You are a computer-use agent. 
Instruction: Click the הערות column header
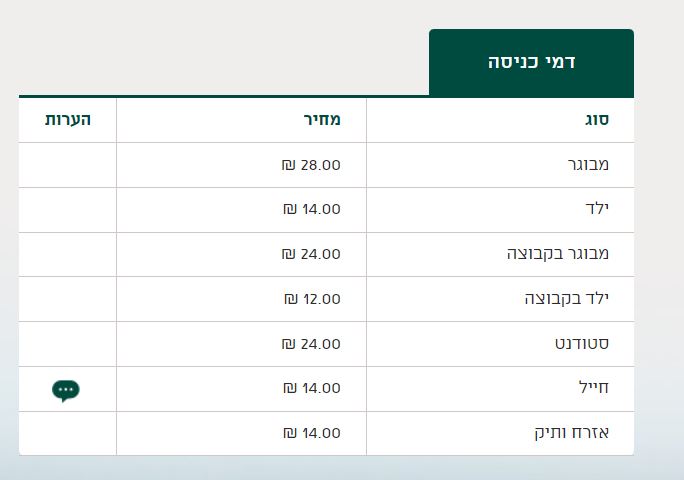coord(67,120)
